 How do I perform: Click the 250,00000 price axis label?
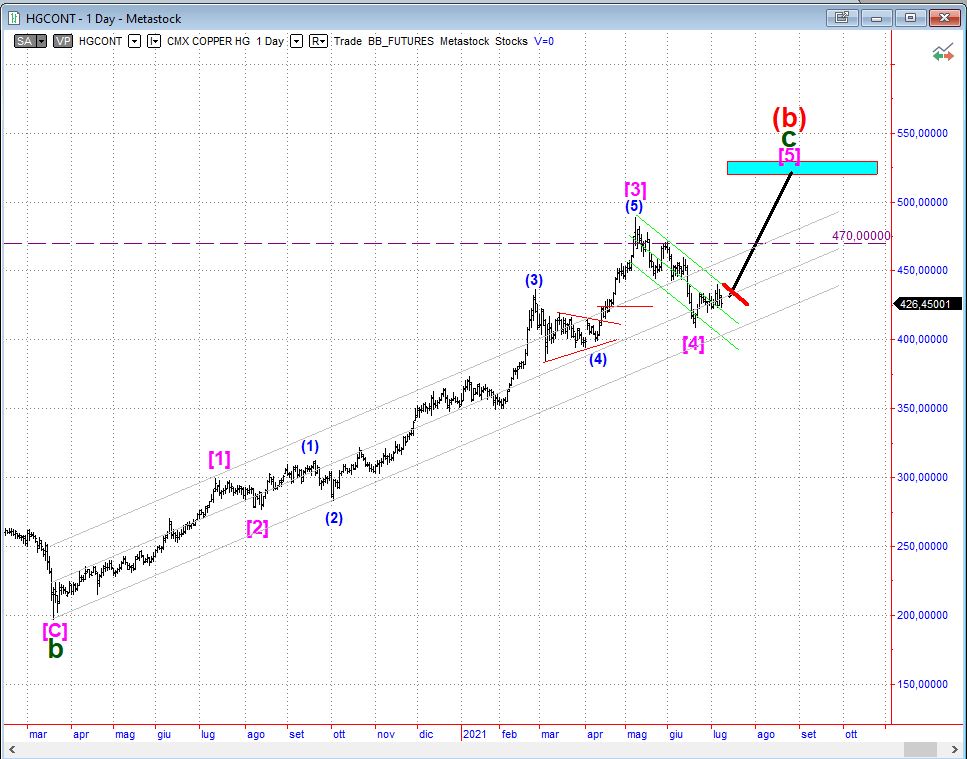point(921,546)
